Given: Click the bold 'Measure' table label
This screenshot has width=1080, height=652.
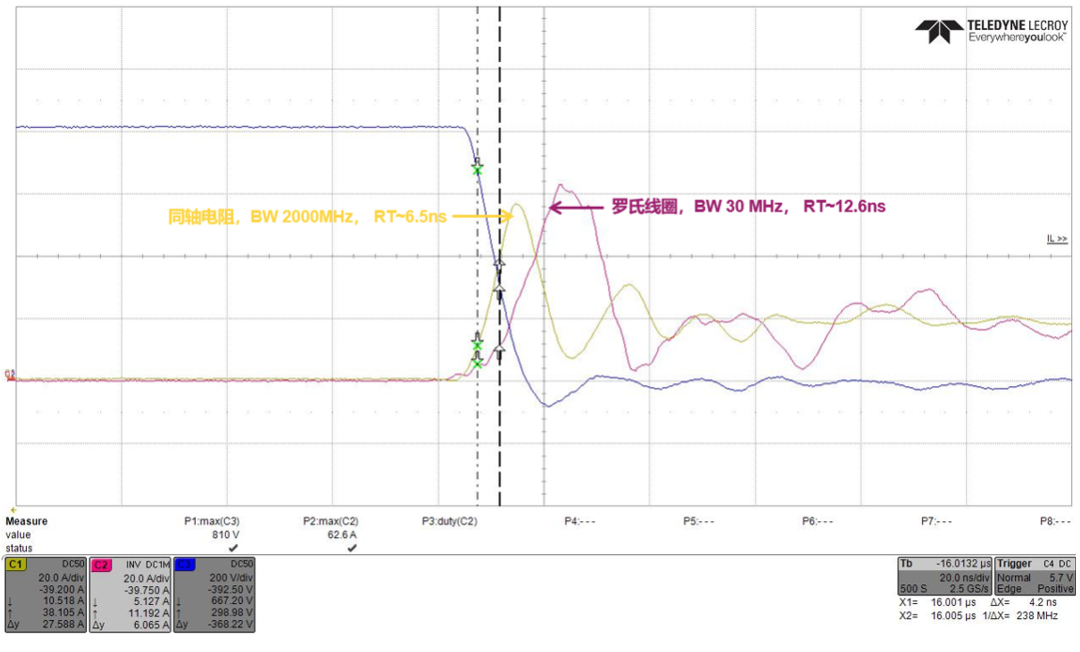Looking at the screenshot, I should [26, 521].
